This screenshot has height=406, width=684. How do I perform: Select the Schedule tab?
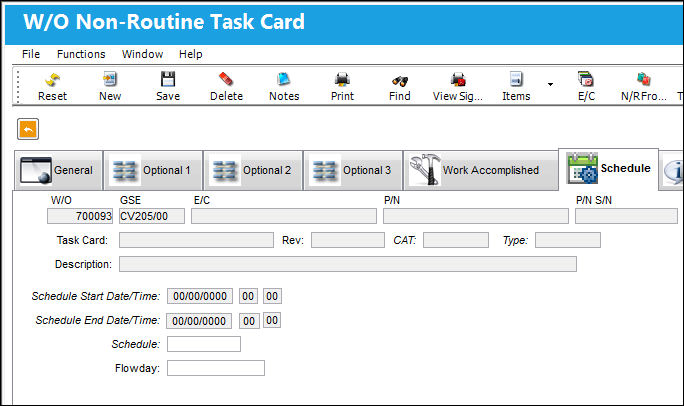point(609,169)
